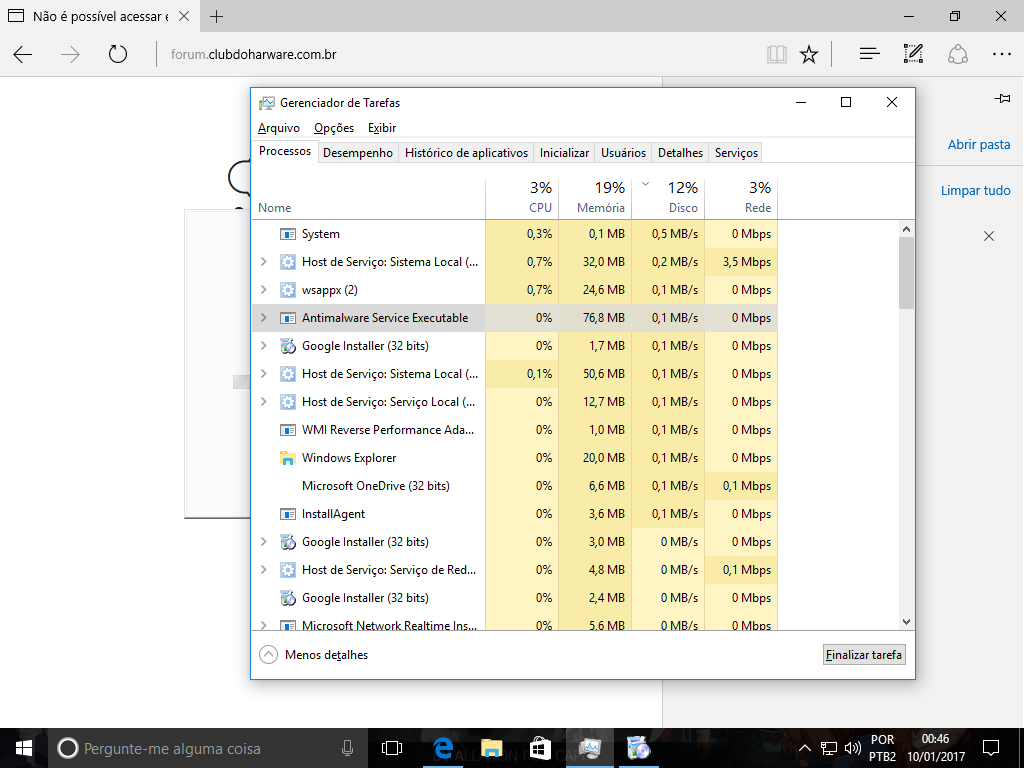Expand the Google Installer row using 1,7 MB
Viewport: 1024px width, 768px height.
pyautogui.click(x=264, y=346)
